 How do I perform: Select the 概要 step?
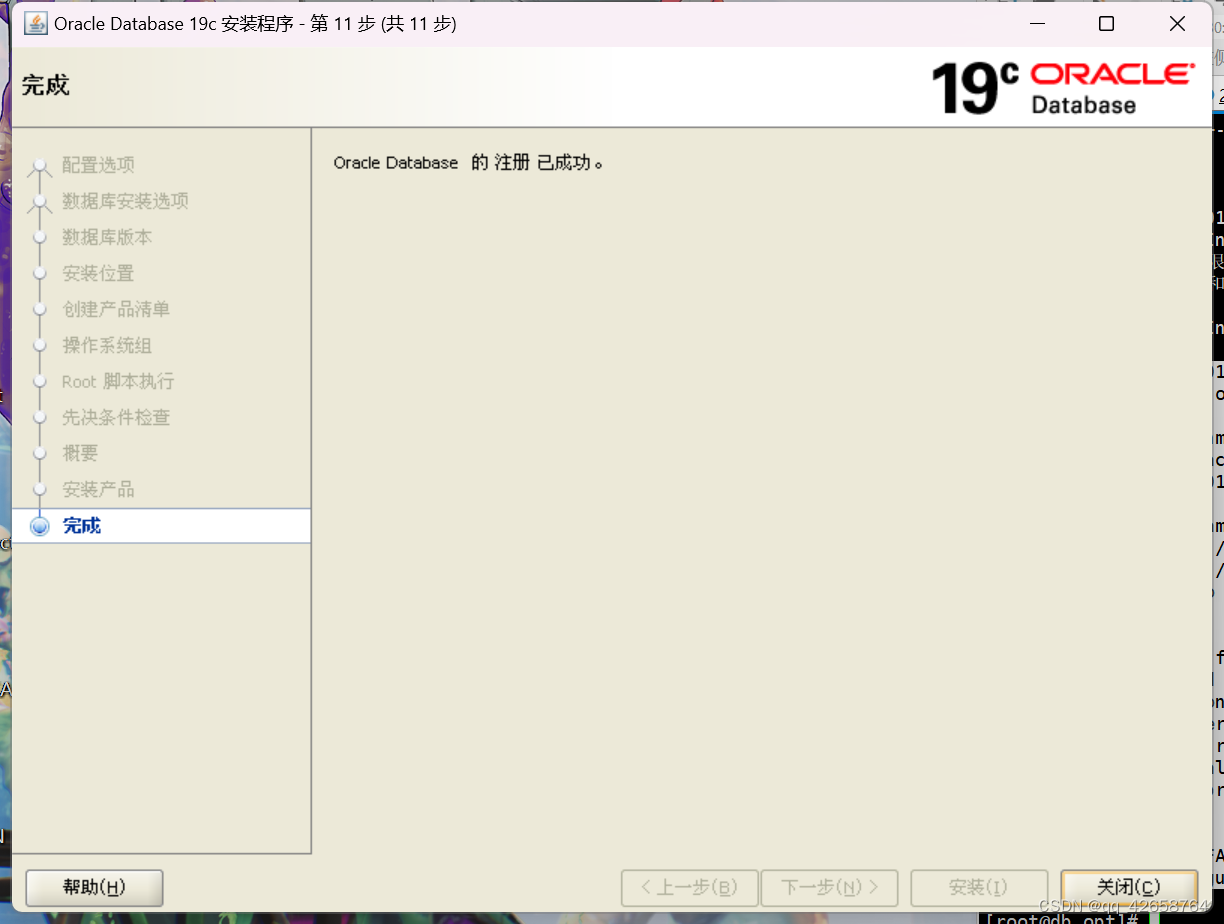(x=80, y=453)
